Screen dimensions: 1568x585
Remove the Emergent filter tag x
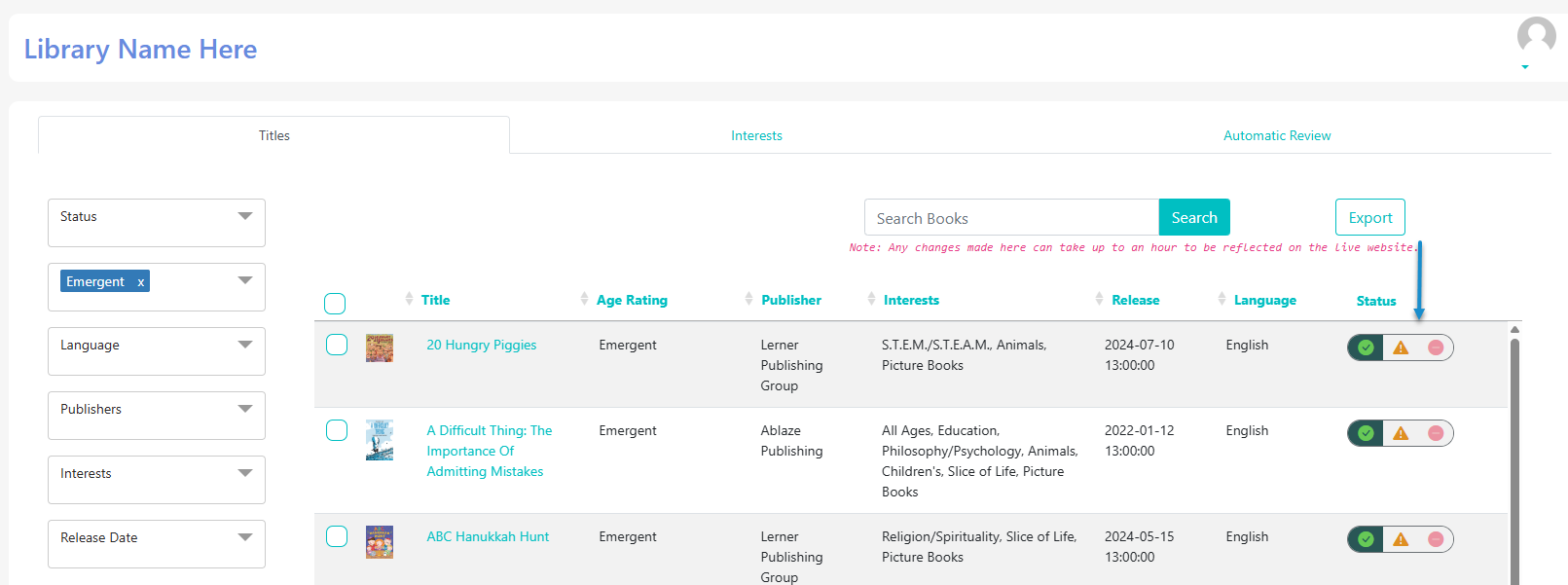[141, 282]
